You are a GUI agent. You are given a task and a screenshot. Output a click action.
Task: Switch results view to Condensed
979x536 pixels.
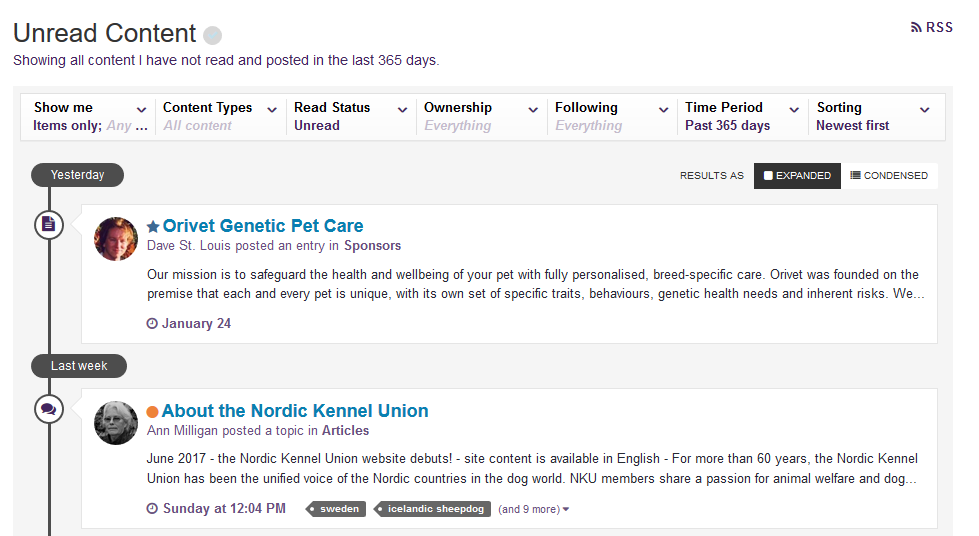[x=889, y=176]
